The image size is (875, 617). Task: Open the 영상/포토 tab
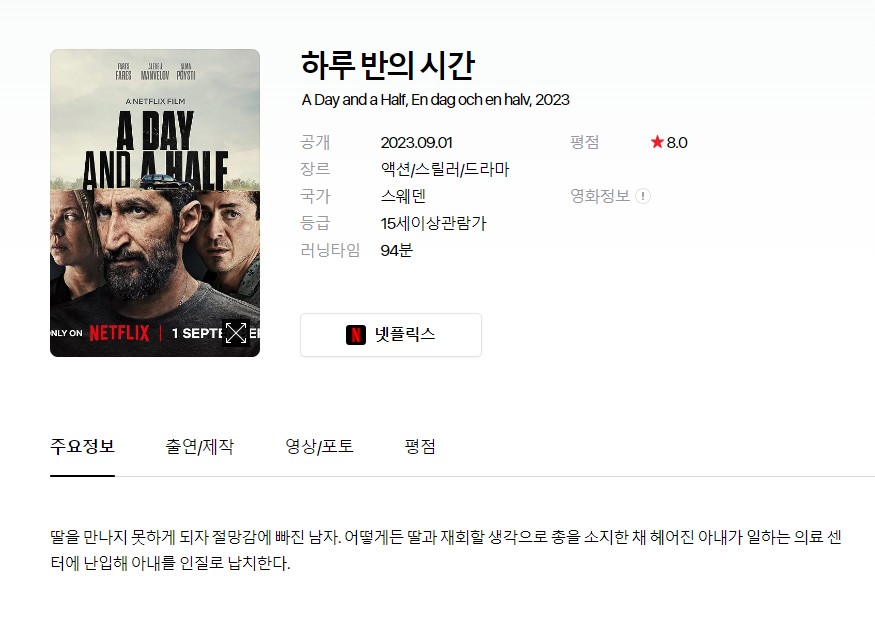[x=319, y=446]
